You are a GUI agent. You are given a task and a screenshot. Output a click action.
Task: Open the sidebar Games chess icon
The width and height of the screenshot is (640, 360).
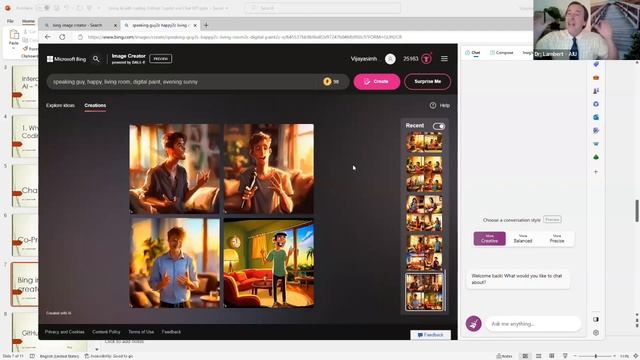click(596, 91)
